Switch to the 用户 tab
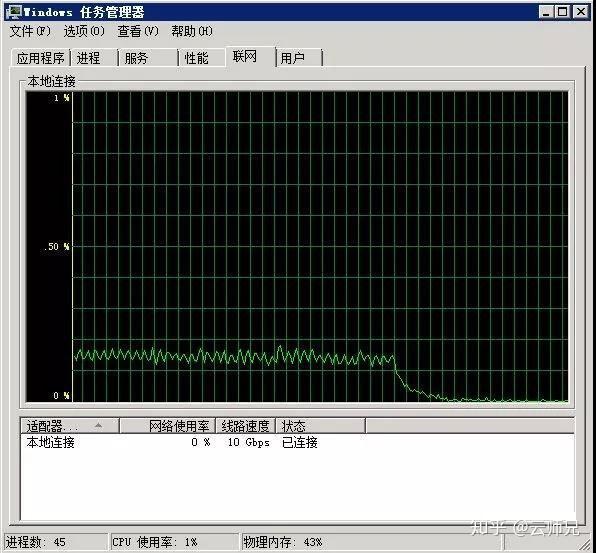The image size is (596, 553). [x=299, y=58]
